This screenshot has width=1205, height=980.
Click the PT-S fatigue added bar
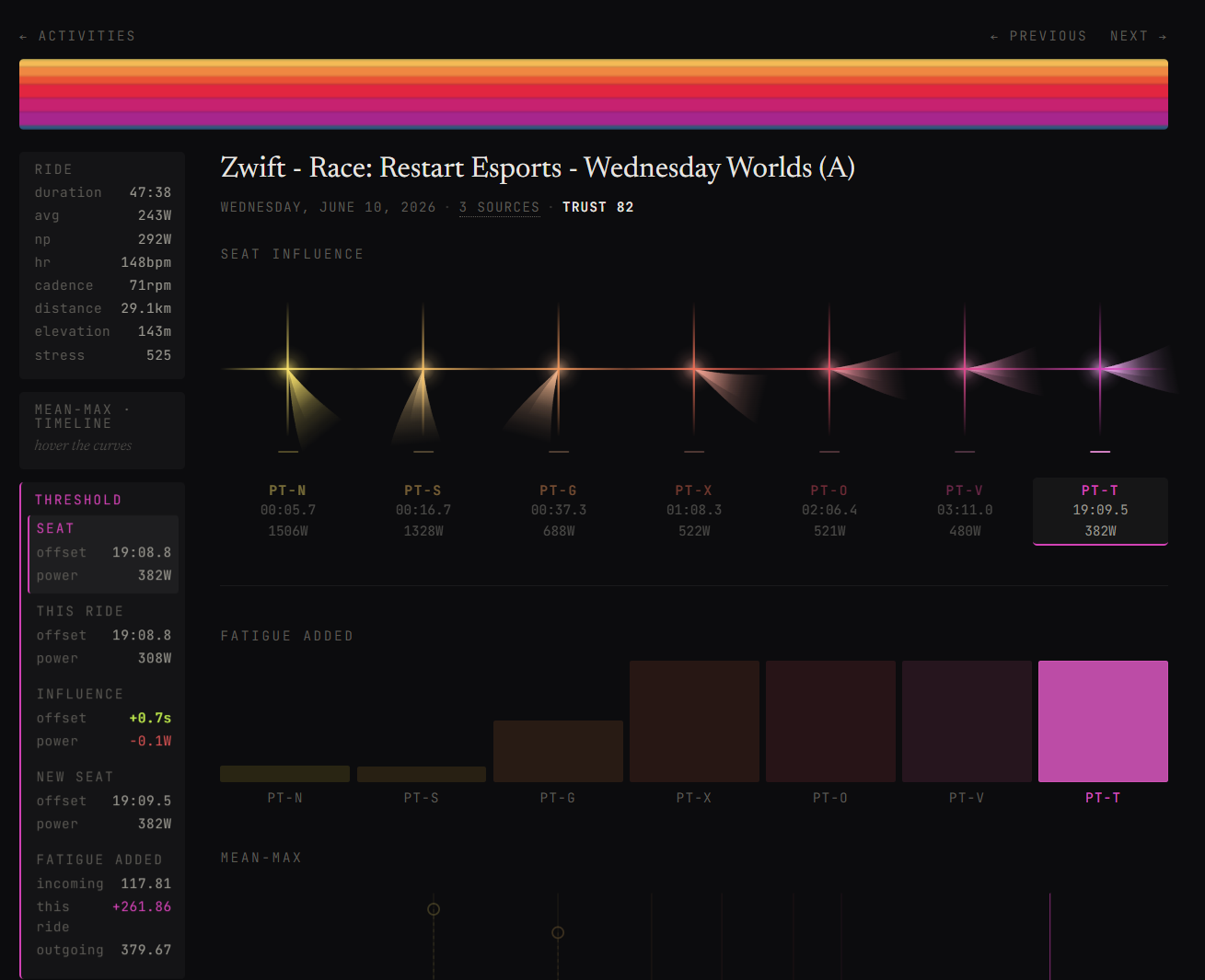[x=422, y=774]
